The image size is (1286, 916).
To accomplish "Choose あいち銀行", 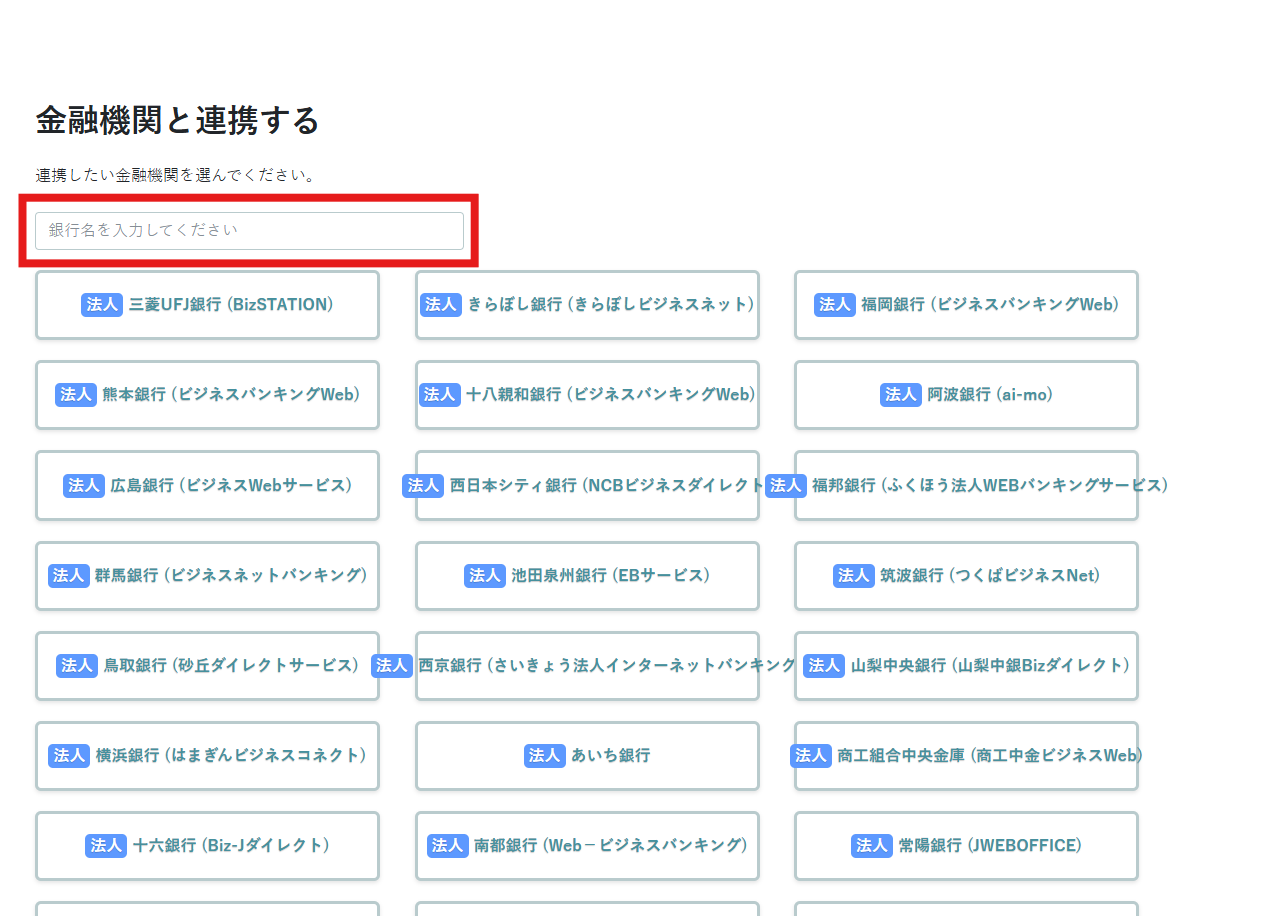I will point(587,756).
